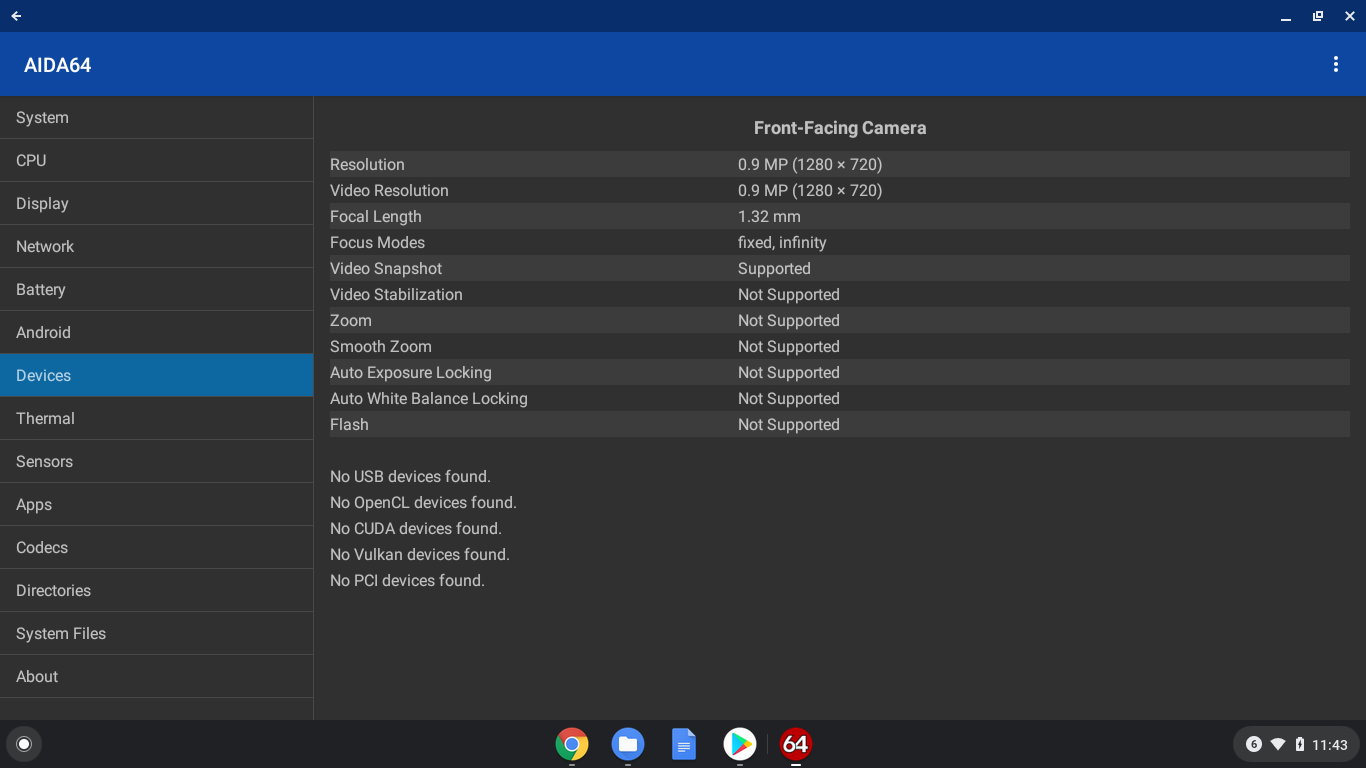1366x768 pixels.
Task: Show the Battery information page
Action: click(x=157, y=290)
